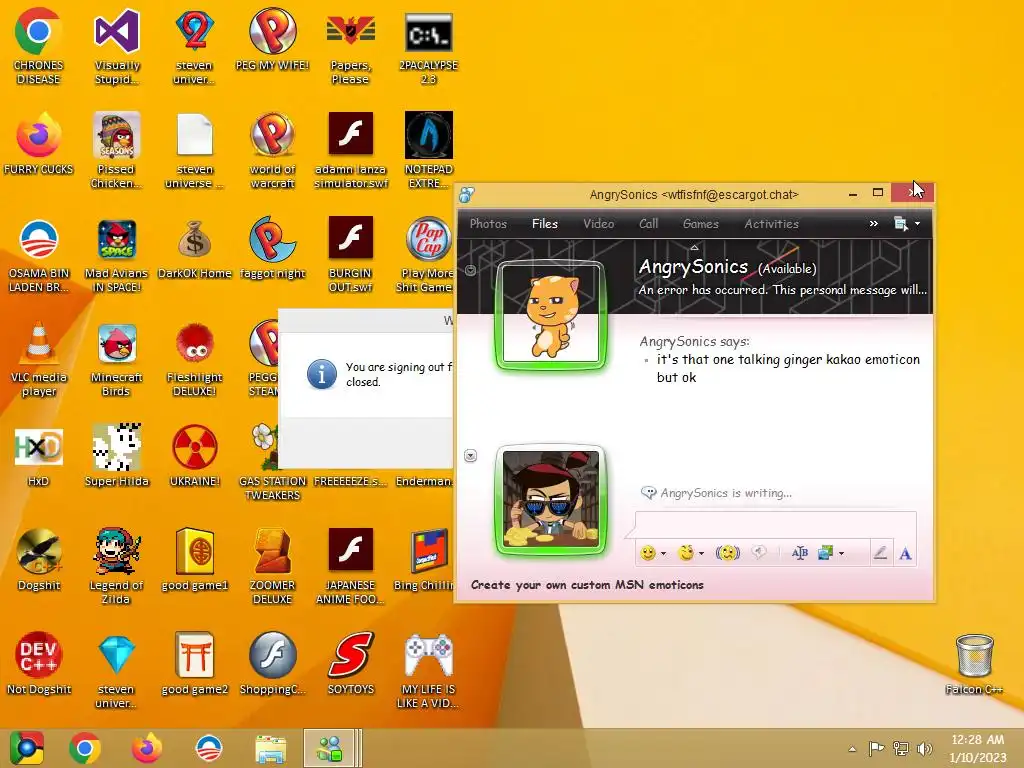Click the personal message error text
This screenshot has height=768, width=1024.
click(x=782, y=290)
